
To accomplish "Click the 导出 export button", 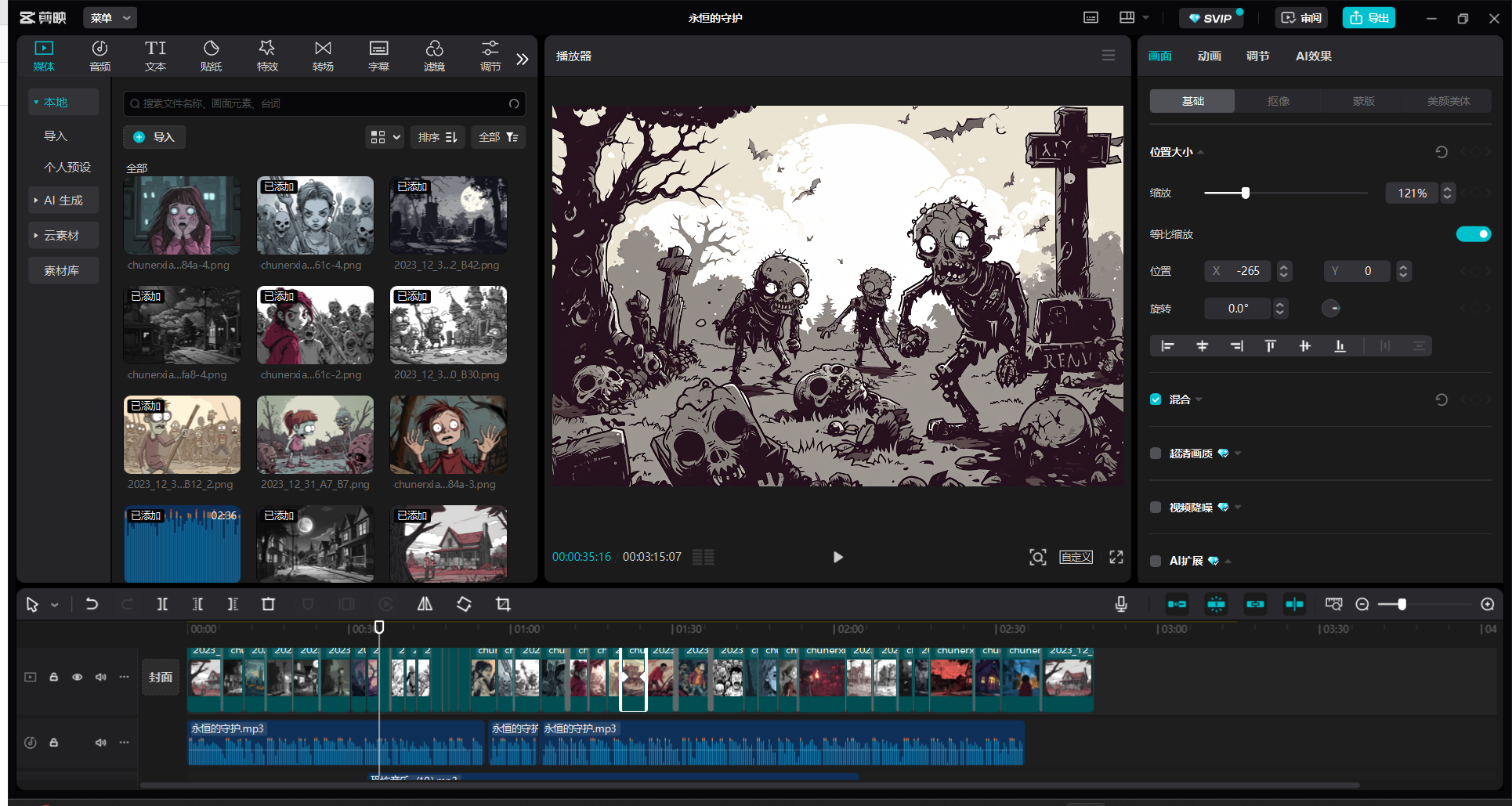I will click(1369, 17).
